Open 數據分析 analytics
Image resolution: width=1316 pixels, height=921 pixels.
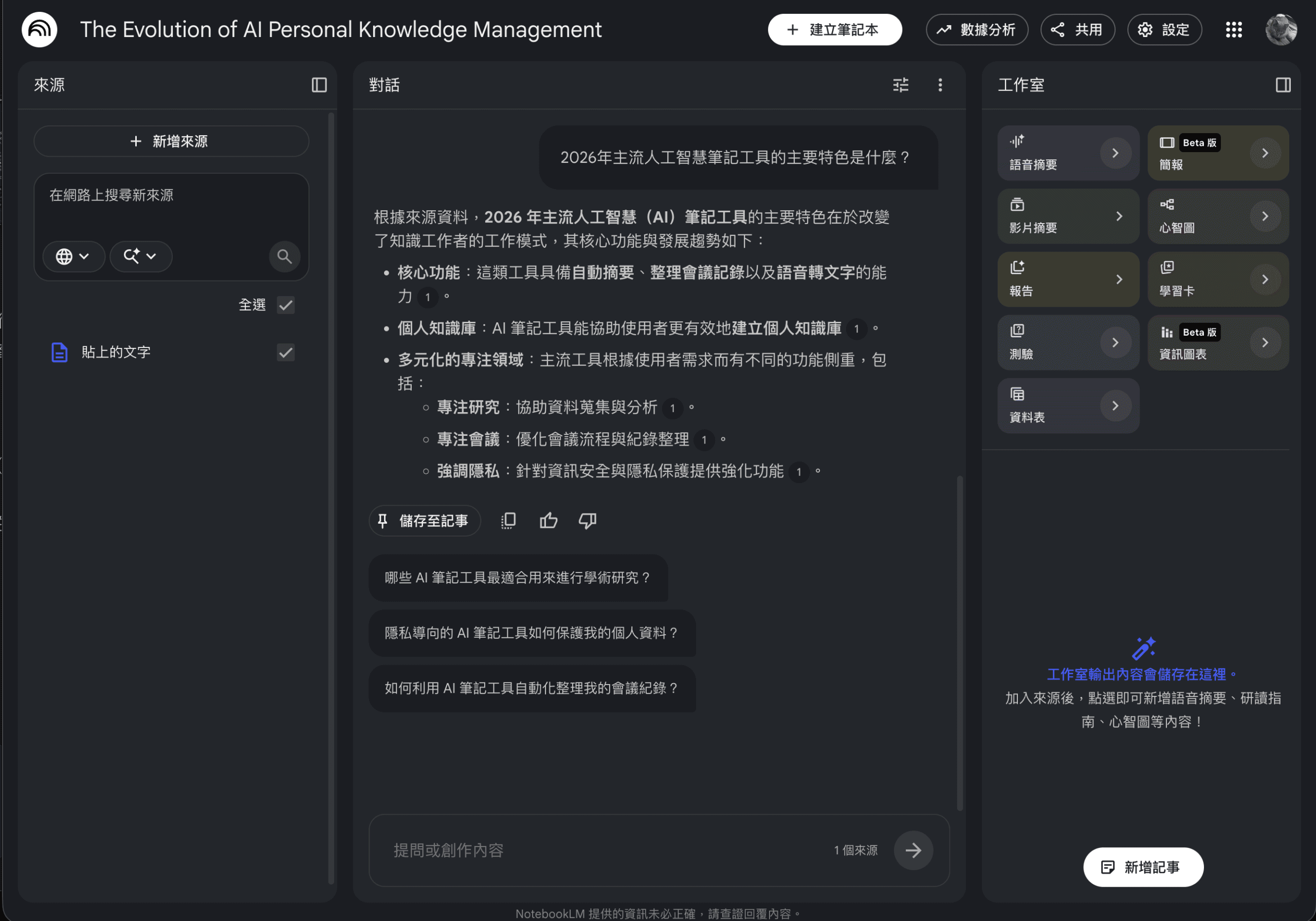(976, 29)
